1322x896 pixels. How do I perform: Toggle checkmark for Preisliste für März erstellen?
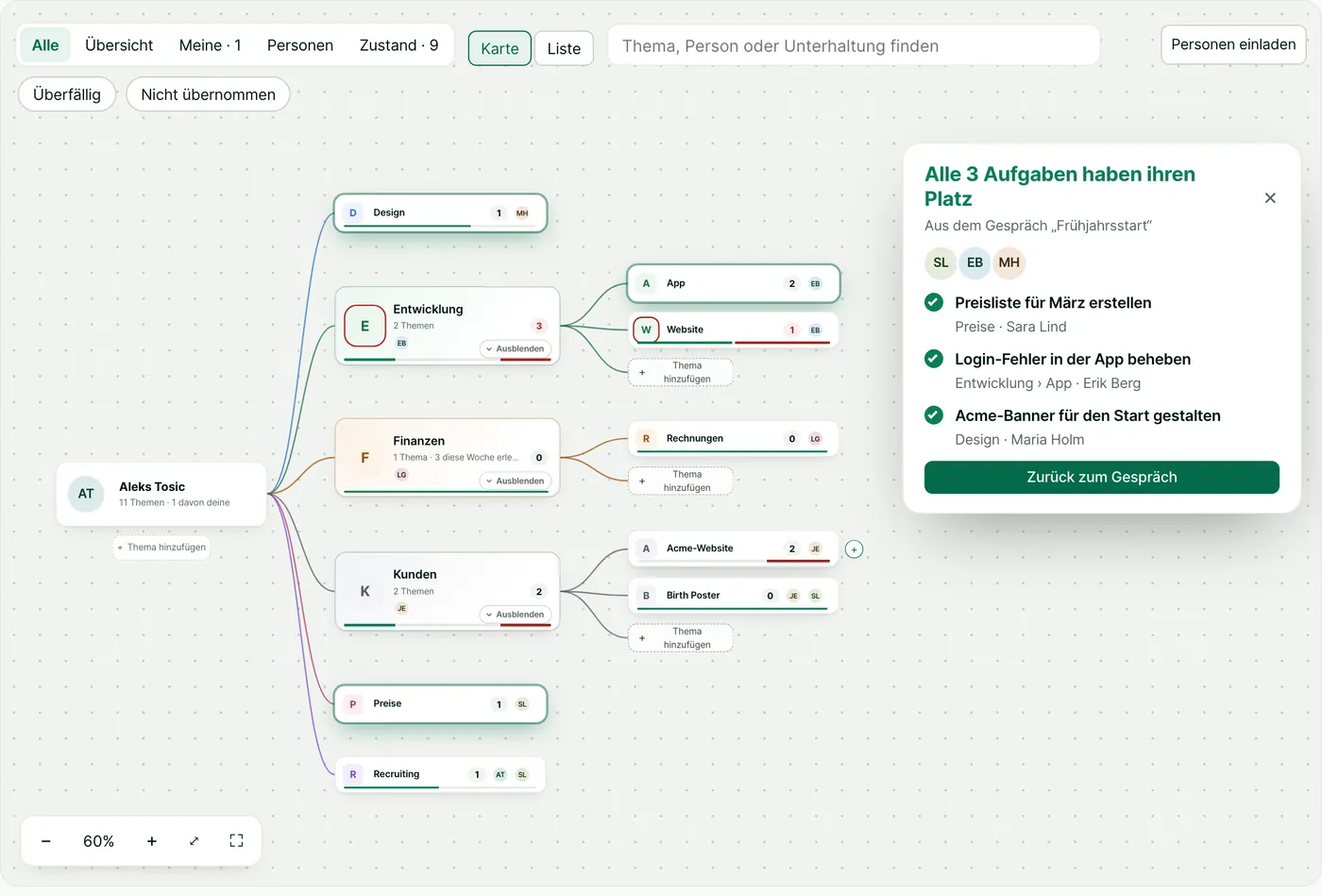coord(934,302)
